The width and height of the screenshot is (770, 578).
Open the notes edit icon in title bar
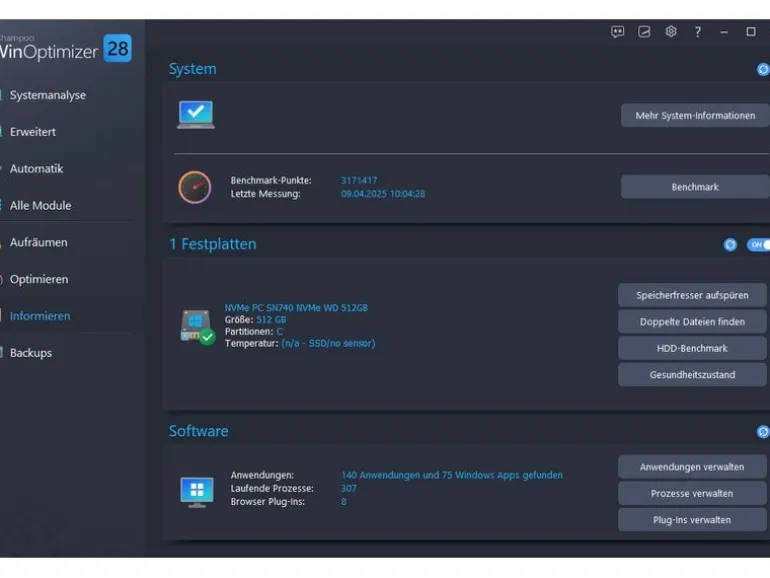tap(644, 32)
